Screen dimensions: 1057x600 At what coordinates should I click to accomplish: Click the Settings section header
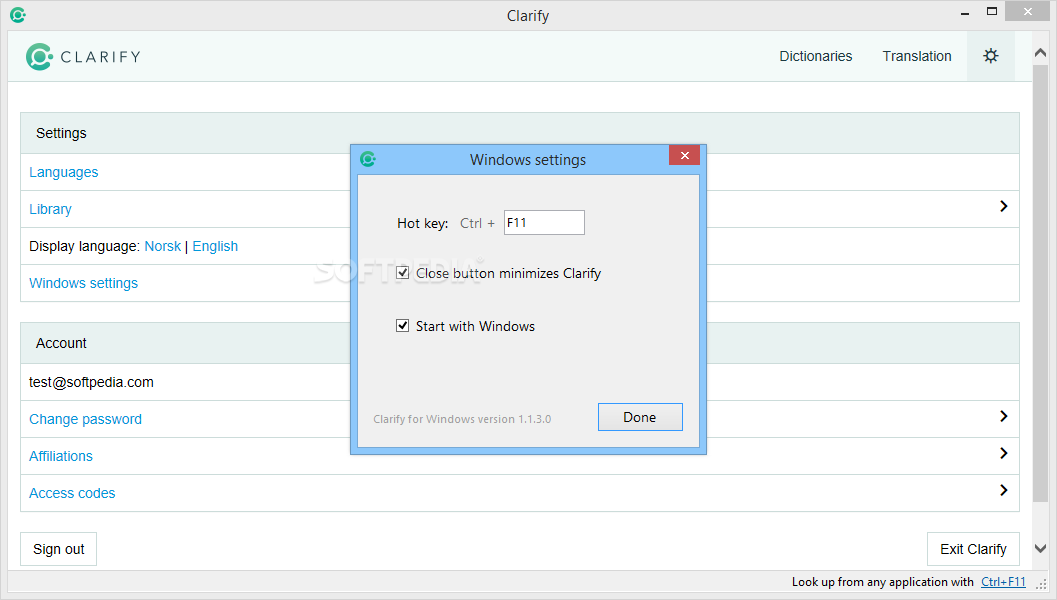point(520,133)
